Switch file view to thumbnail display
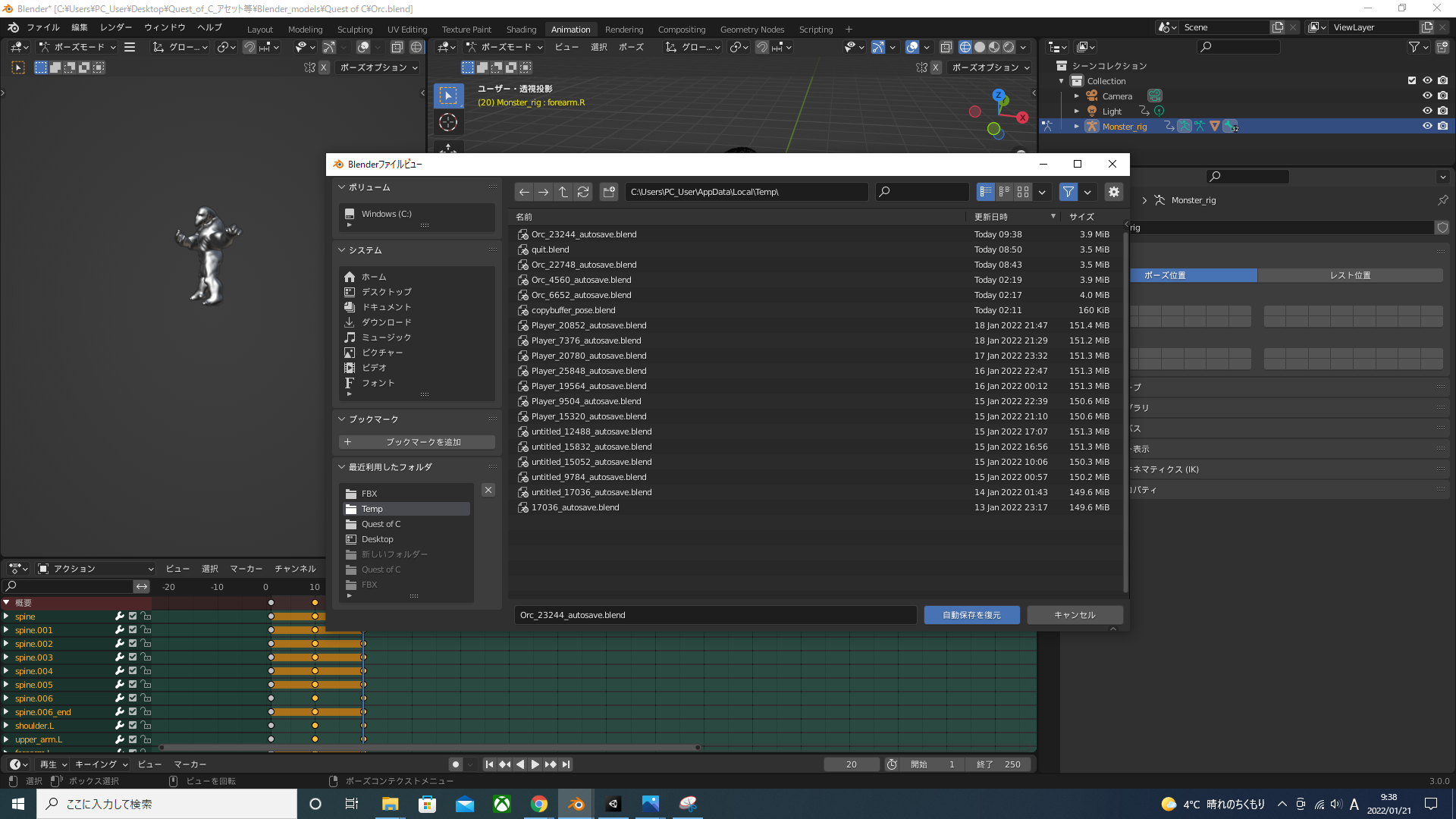Viewport: 1456px width, 819px height. coord(1023,192)
